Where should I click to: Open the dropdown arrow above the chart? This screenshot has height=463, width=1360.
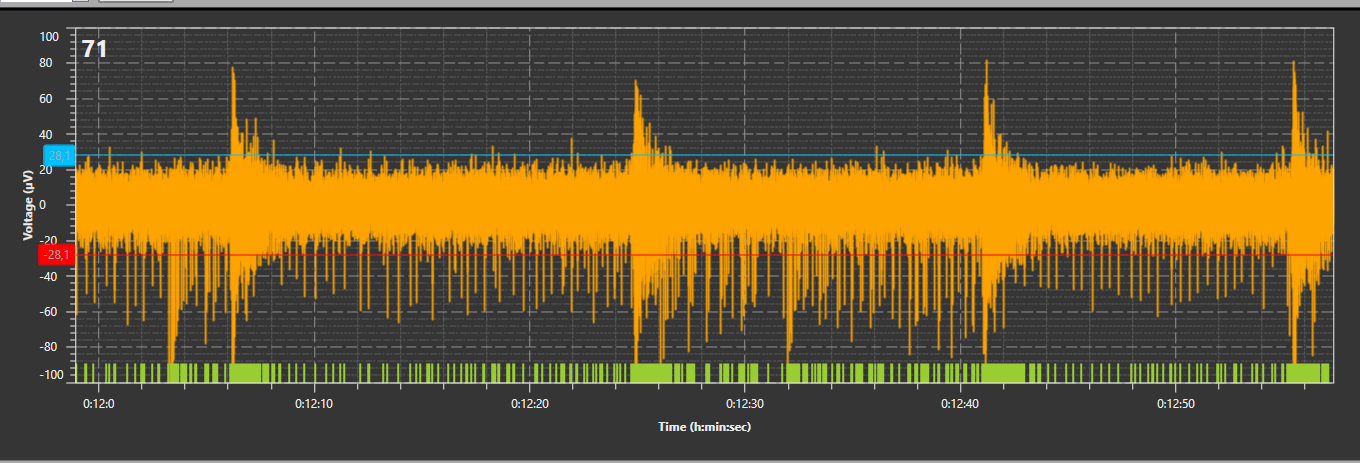tap(81, 1)
